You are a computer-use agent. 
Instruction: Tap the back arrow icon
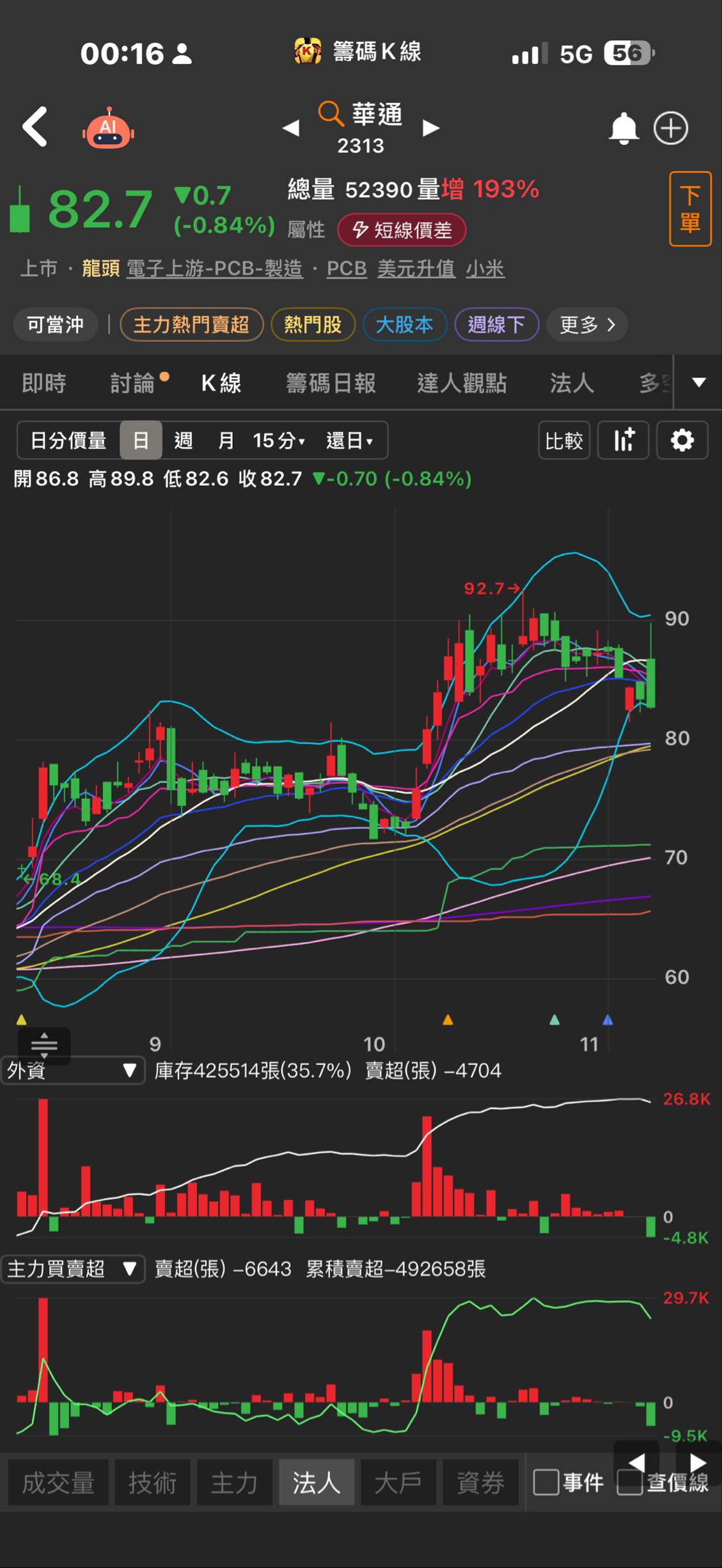click(x=35, y=127)
